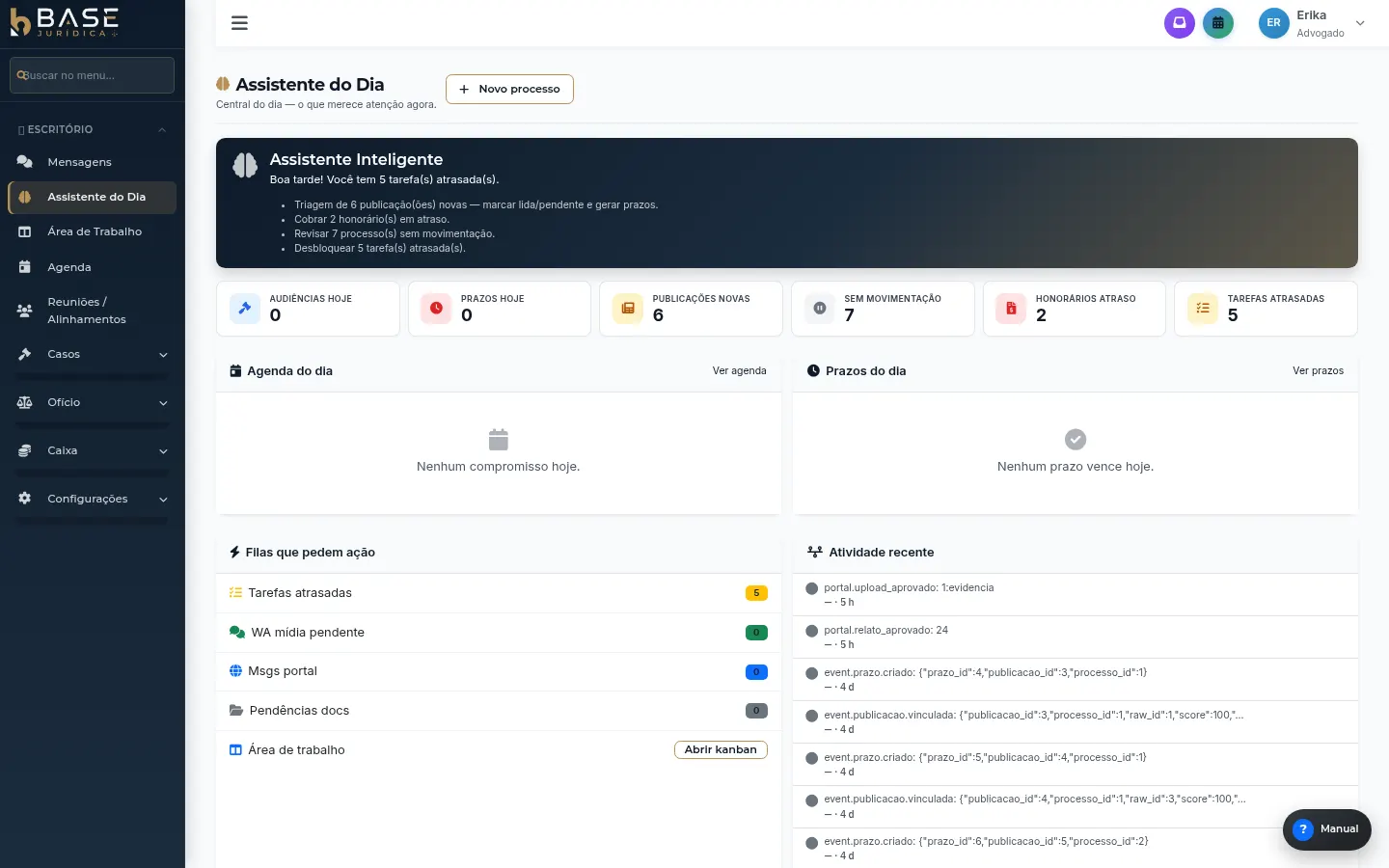Collapse the ESCRITÓRIO sidebar section
This screenshot has width=1389, height=868.
coord(93,129)
